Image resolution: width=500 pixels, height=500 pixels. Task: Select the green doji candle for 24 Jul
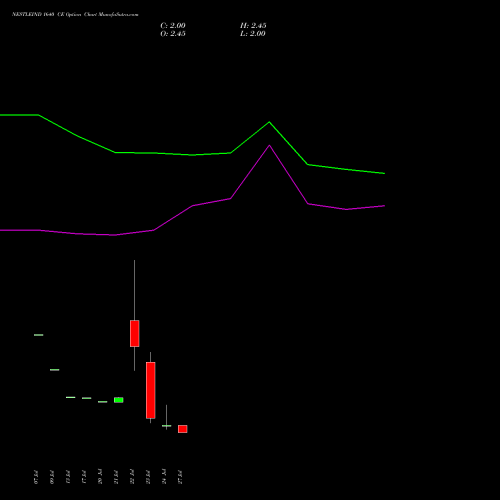(166, 425)
